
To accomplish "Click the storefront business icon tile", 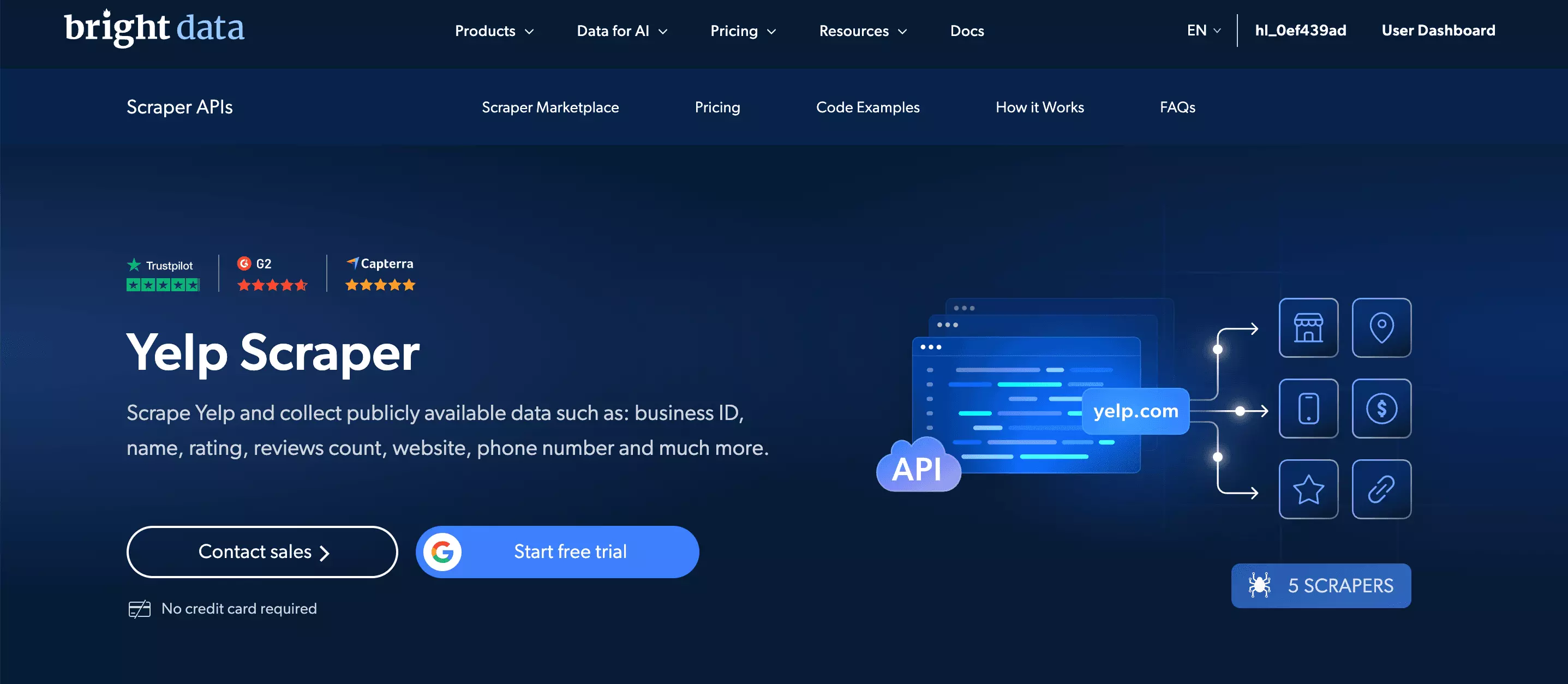I will (x=1308, y=327).
